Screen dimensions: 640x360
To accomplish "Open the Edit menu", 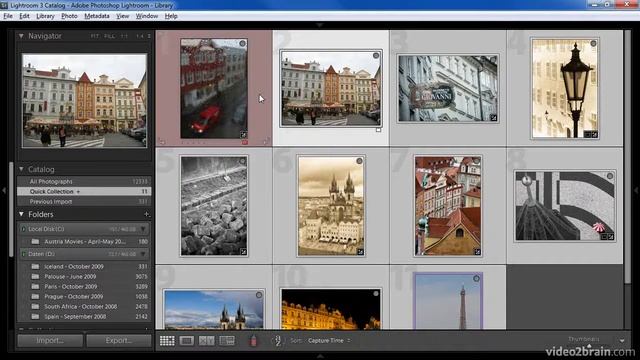I will [x=24, y=16].
